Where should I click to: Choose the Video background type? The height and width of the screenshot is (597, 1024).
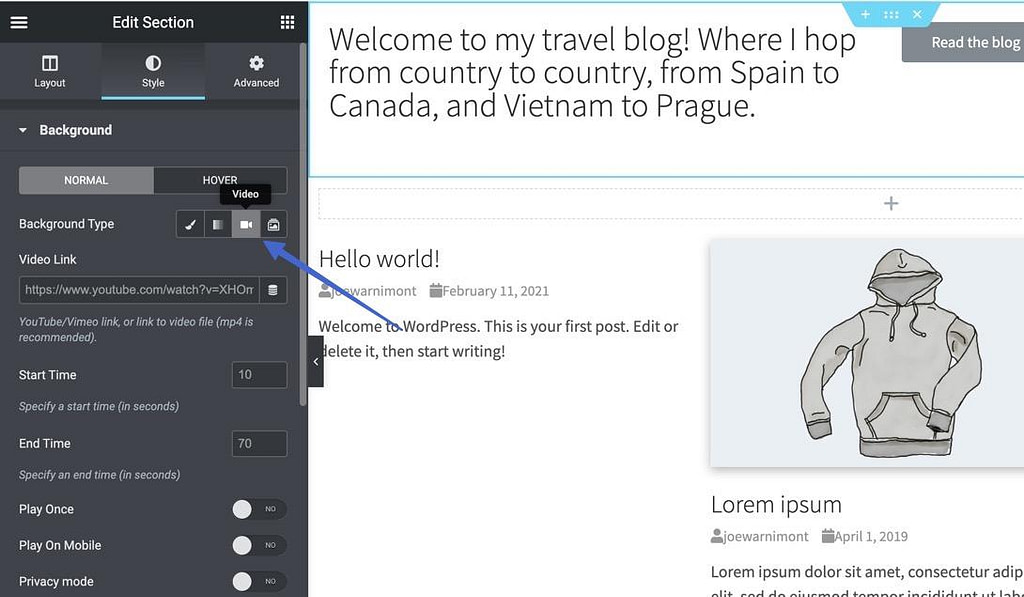click(246, 224)
